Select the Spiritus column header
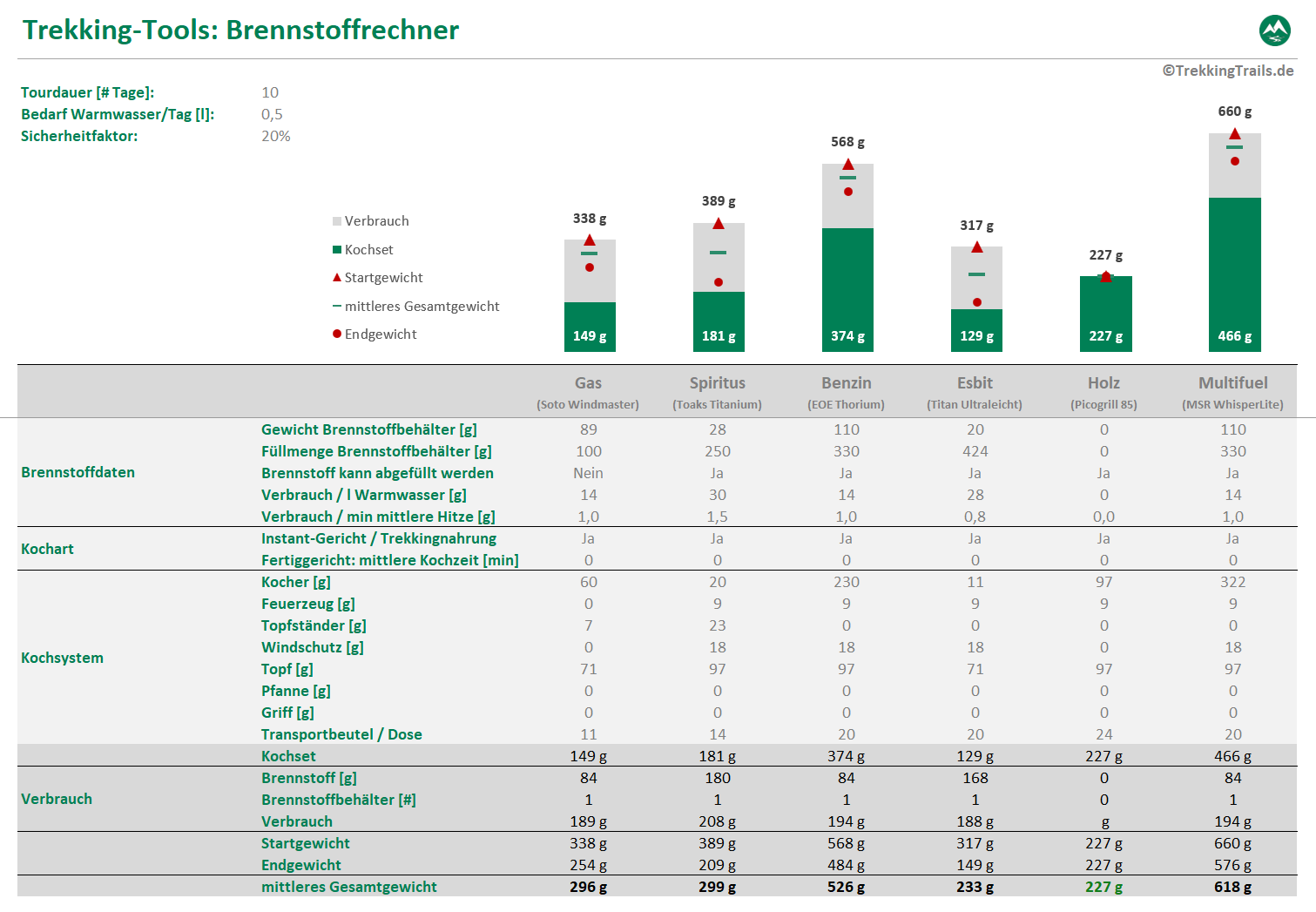Image resolution: width=1316 pixels, height=912 pixels. coord(717,383)
